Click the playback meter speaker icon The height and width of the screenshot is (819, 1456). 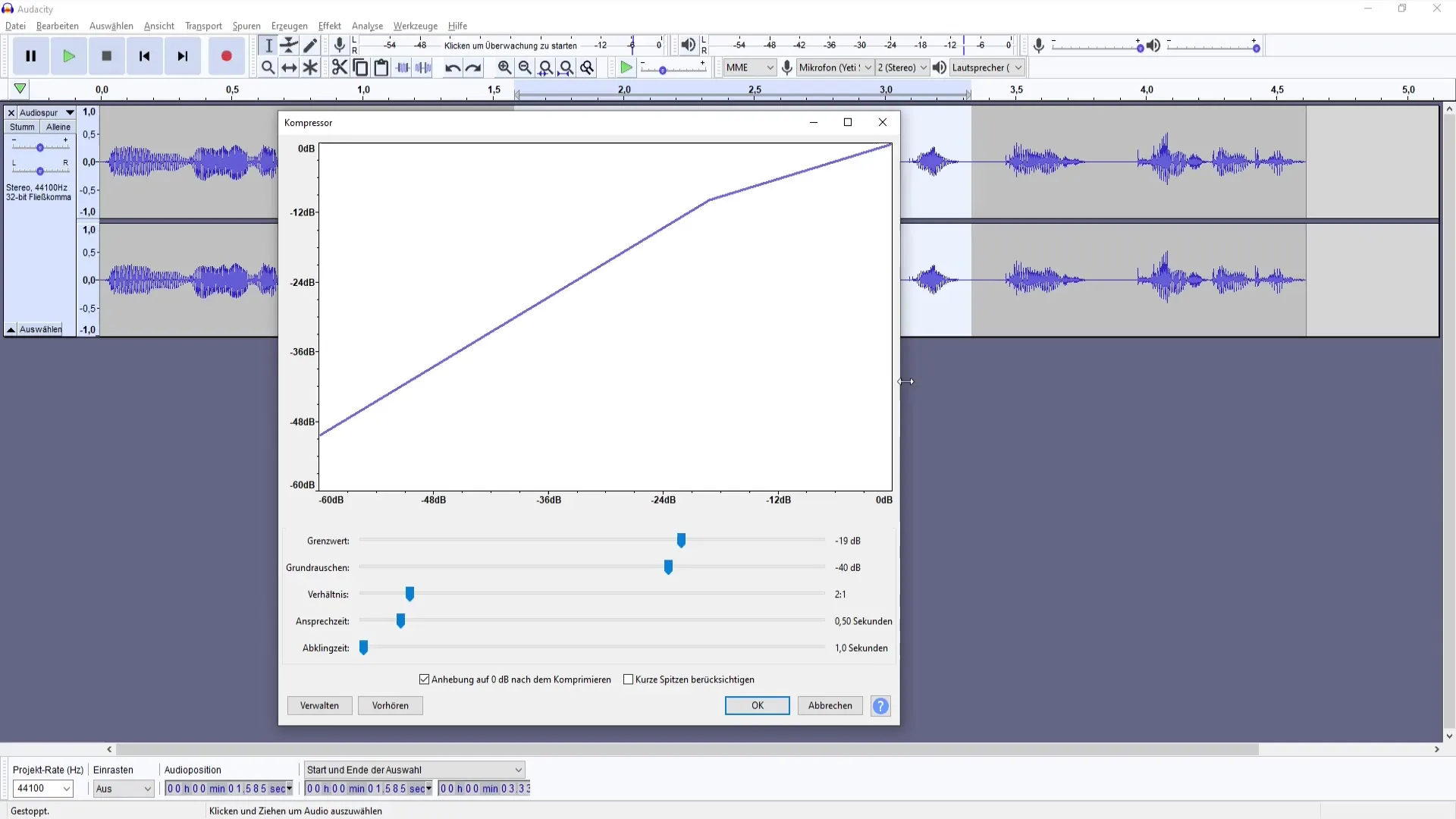coord(688,45)
